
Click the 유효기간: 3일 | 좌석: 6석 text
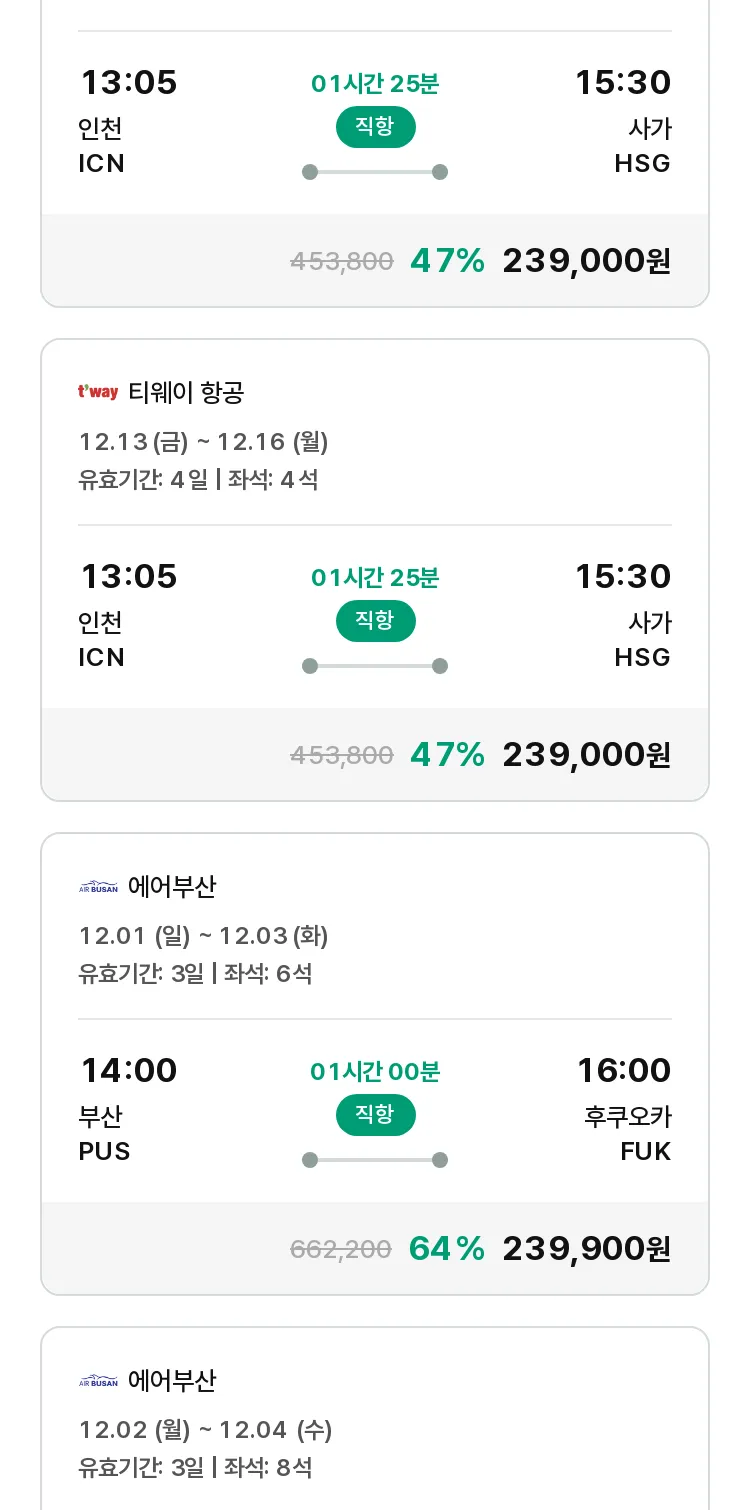(196, 973)
